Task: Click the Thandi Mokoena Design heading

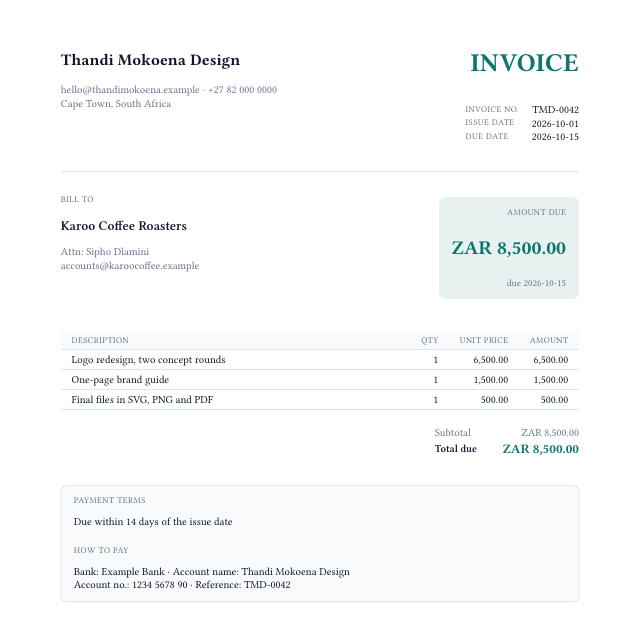Action: [x=150, y=60]
